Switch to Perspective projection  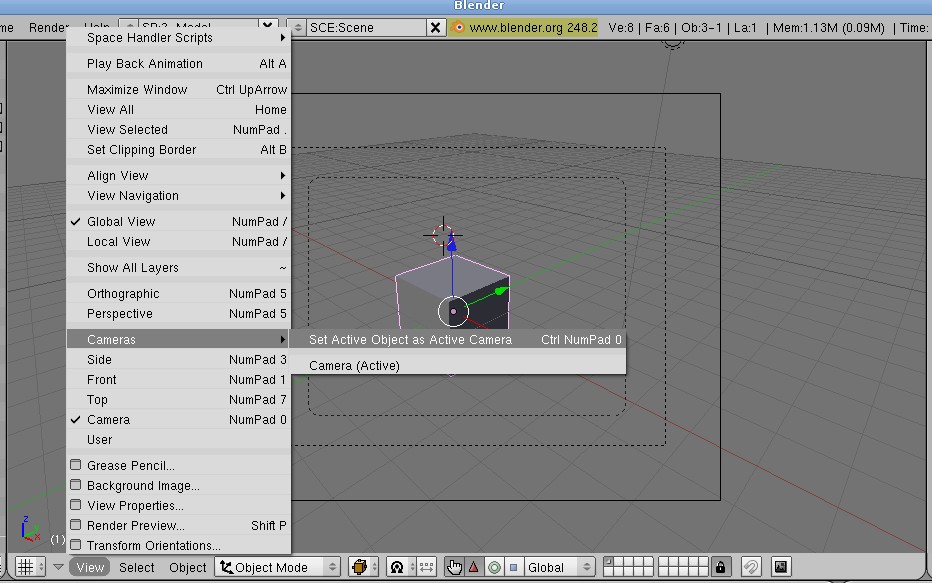click(178, 314)
